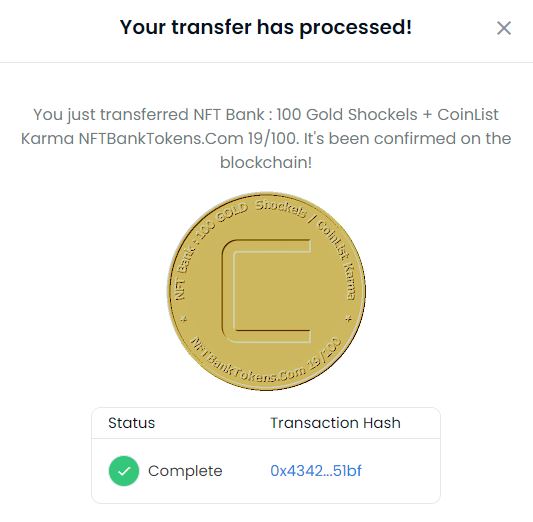The image size is (533, 522).
Task: Select the gold coin NFT image
Action: click(266, 291)
